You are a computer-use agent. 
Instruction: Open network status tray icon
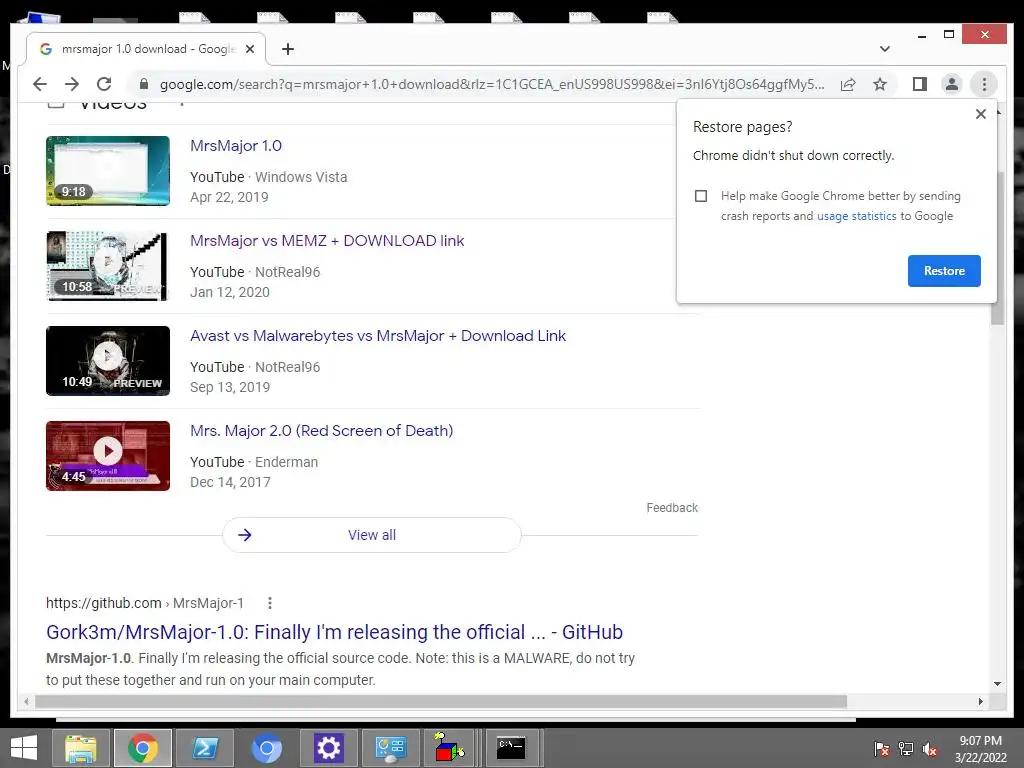(x=906, y=749)
